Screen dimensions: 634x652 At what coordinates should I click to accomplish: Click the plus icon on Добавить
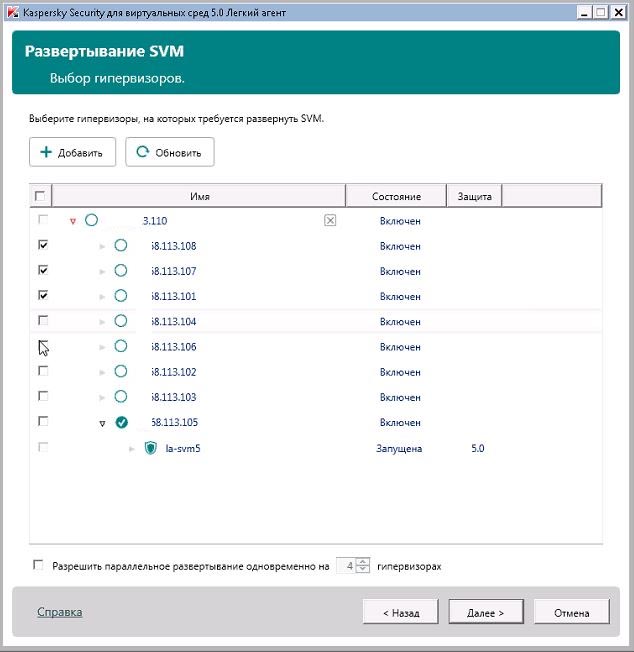pos(46,152)
